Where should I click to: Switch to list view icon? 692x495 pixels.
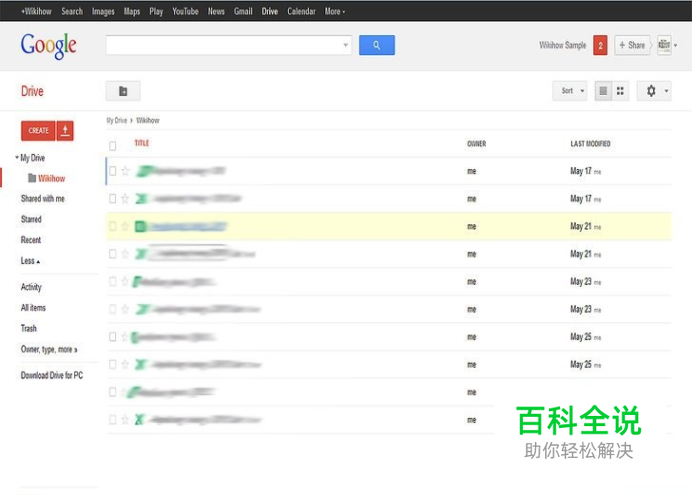[603, 91]
